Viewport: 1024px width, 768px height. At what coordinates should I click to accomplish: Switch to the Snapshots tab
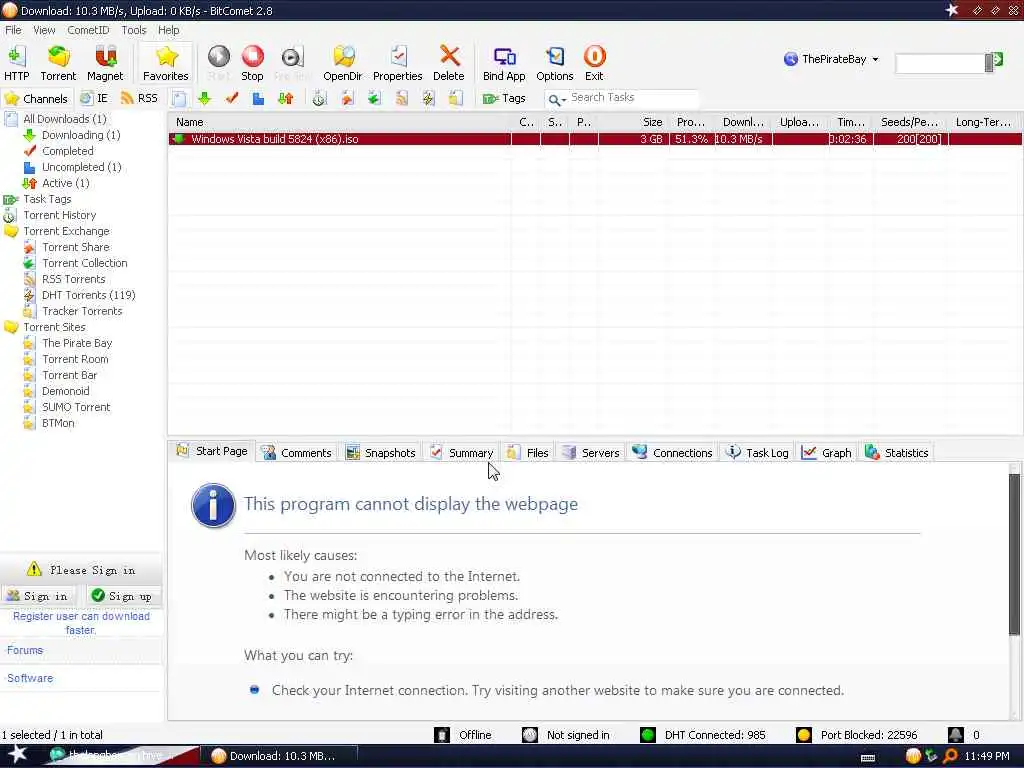click(x=381, y=453)
